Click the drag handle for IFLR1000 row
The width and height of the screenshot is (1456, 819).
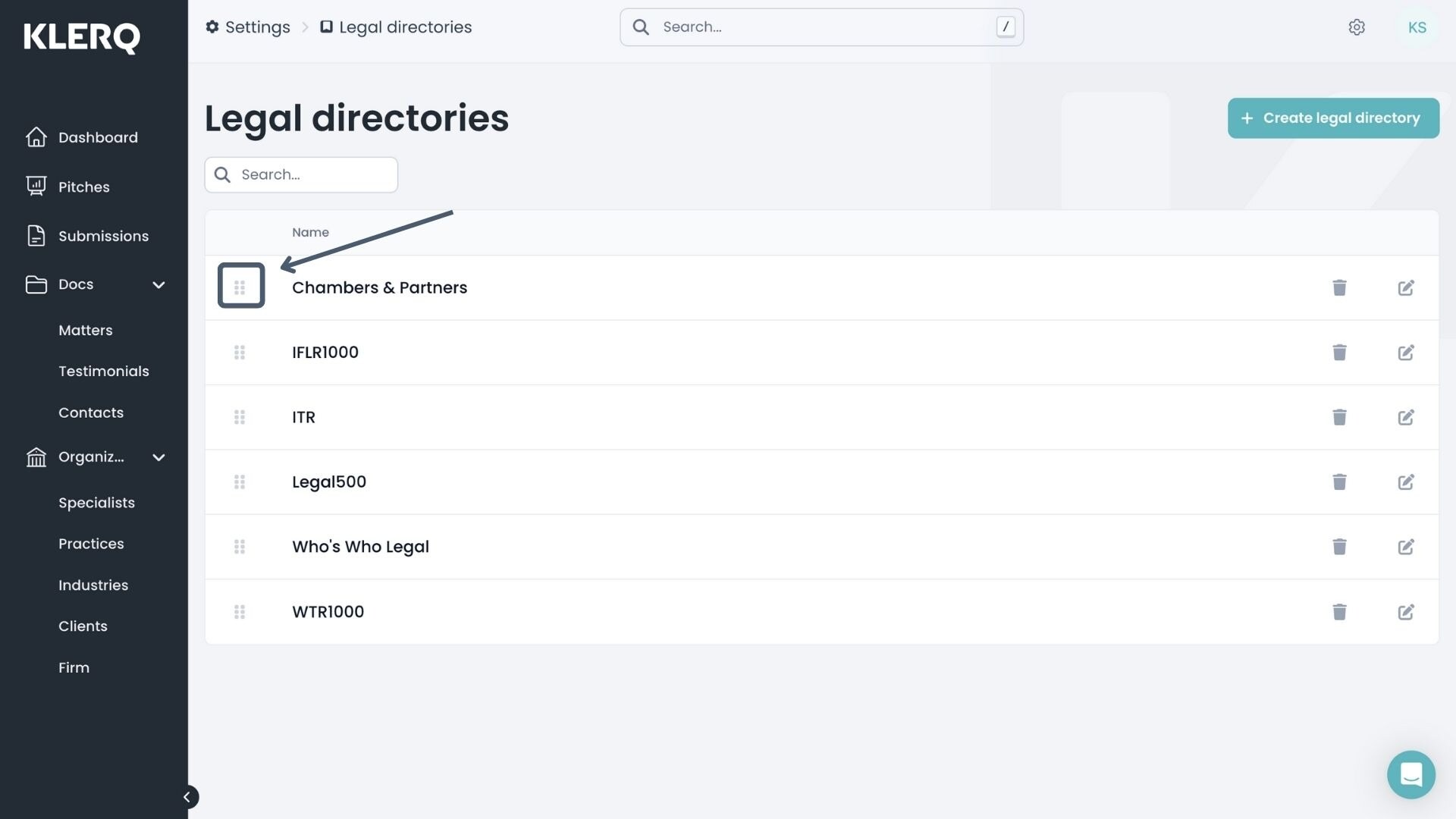tap(240, 353)
